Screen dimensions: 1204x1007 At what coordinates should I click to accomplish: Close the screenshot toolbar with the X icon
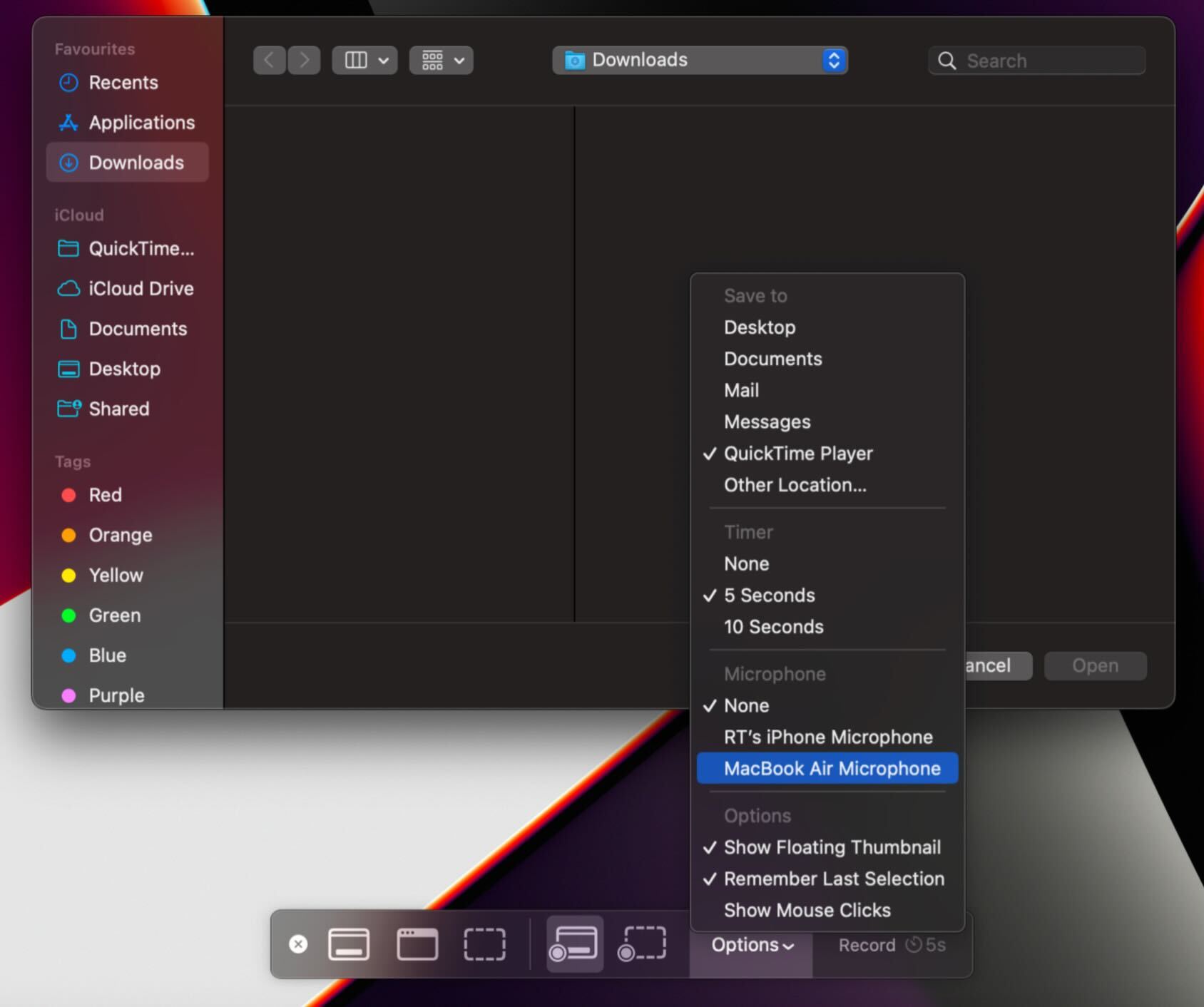298,944
